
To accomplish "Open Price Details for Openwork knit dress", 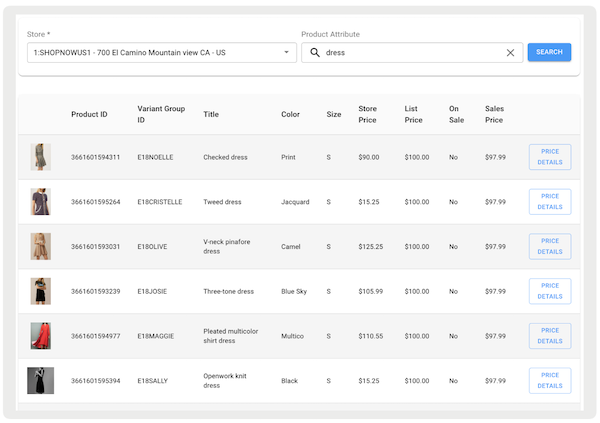I will coord(550,381).
